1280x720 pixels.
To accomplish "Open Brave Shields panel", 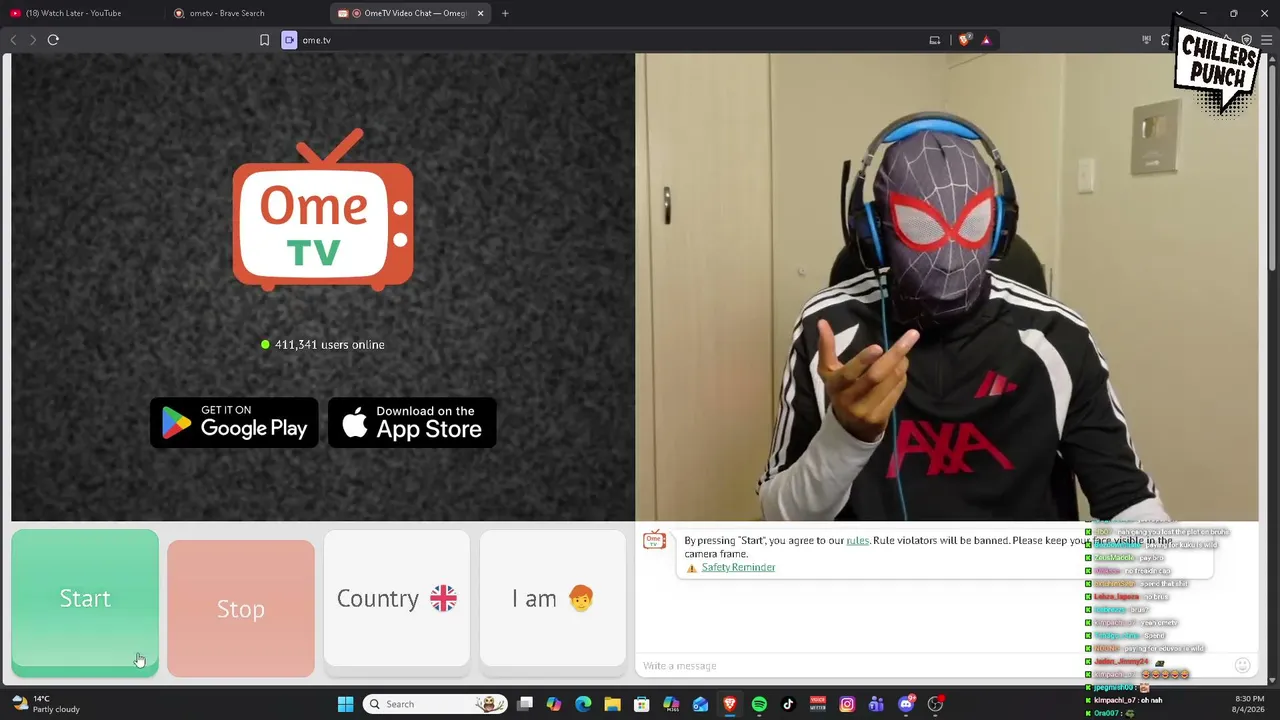I will (964, 40).
